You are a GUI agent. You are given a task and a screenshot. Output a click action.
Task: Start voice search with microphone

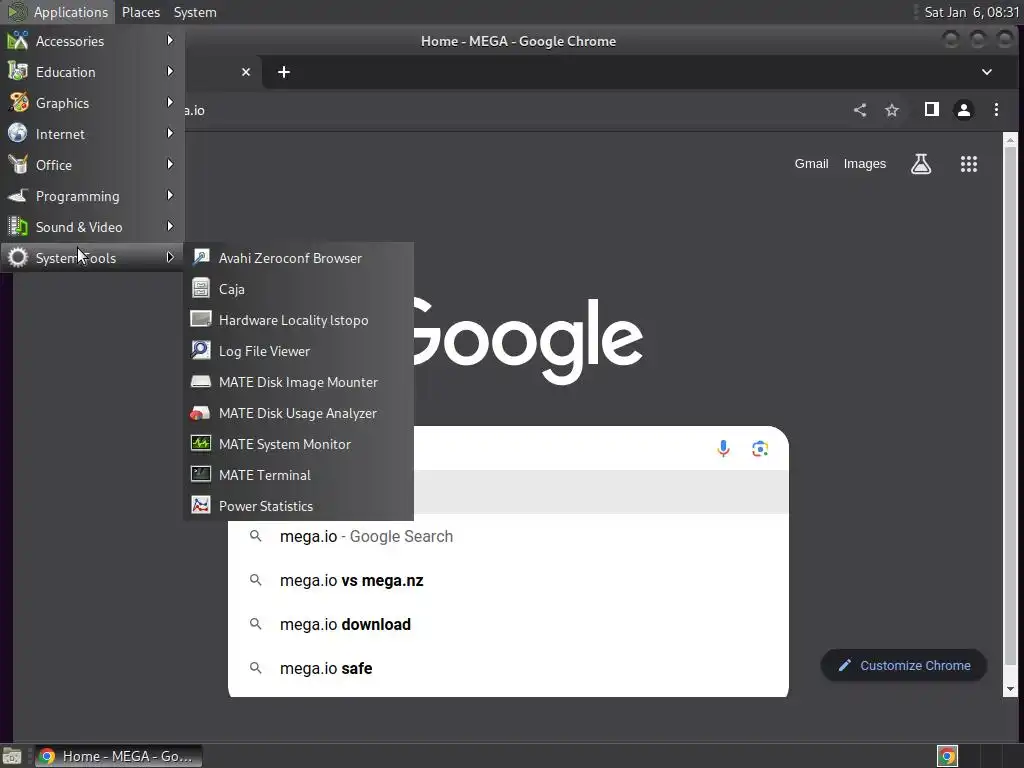[x=723, y=448]
